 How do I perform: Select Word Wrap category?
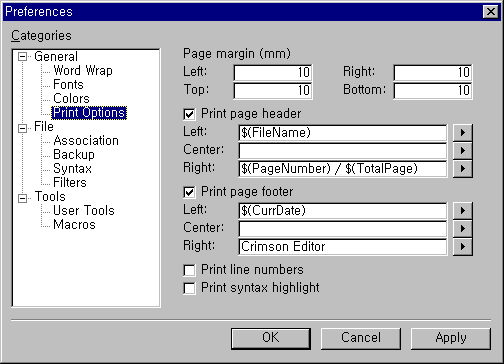tap(83, 70)
